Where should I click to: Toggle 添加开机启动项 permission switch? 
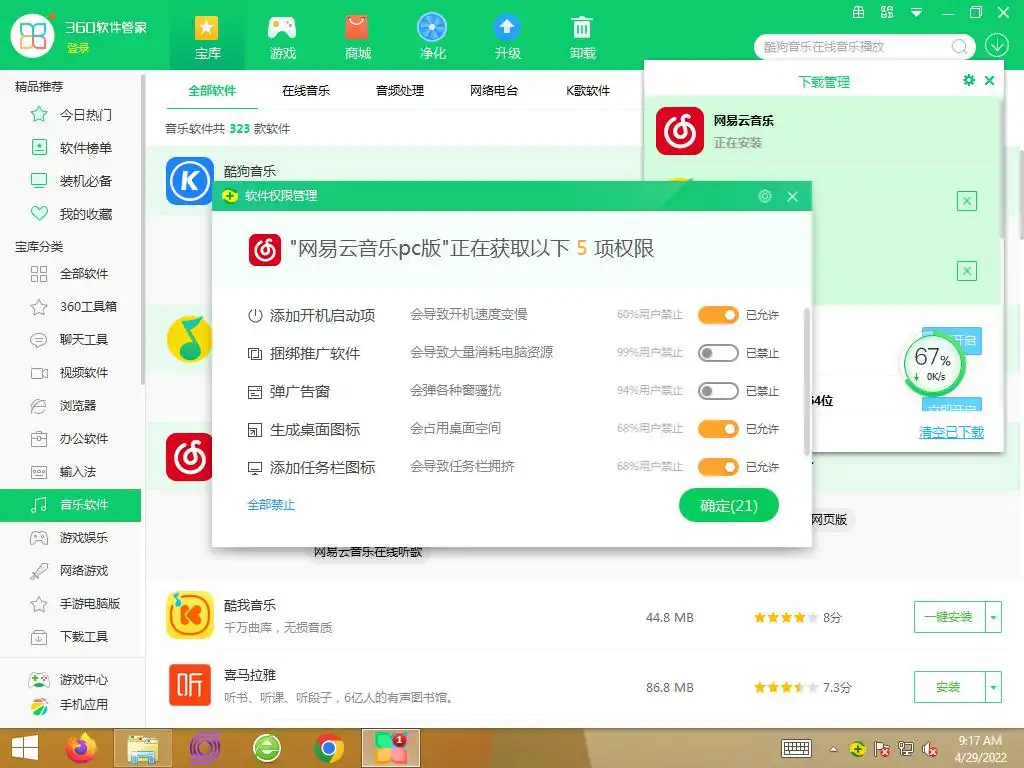[718, 315]
